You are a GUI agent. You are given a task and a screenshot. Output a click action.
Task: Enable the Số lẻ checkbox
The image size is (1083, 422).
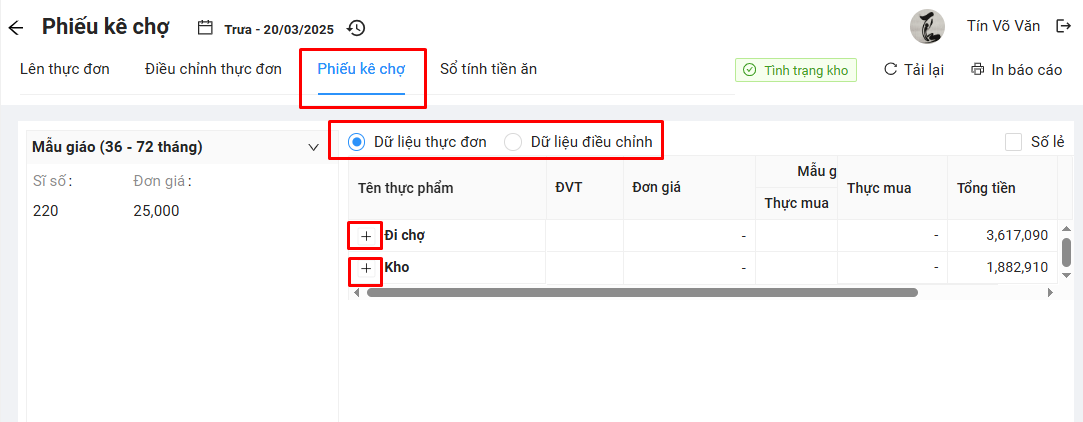1014,142
